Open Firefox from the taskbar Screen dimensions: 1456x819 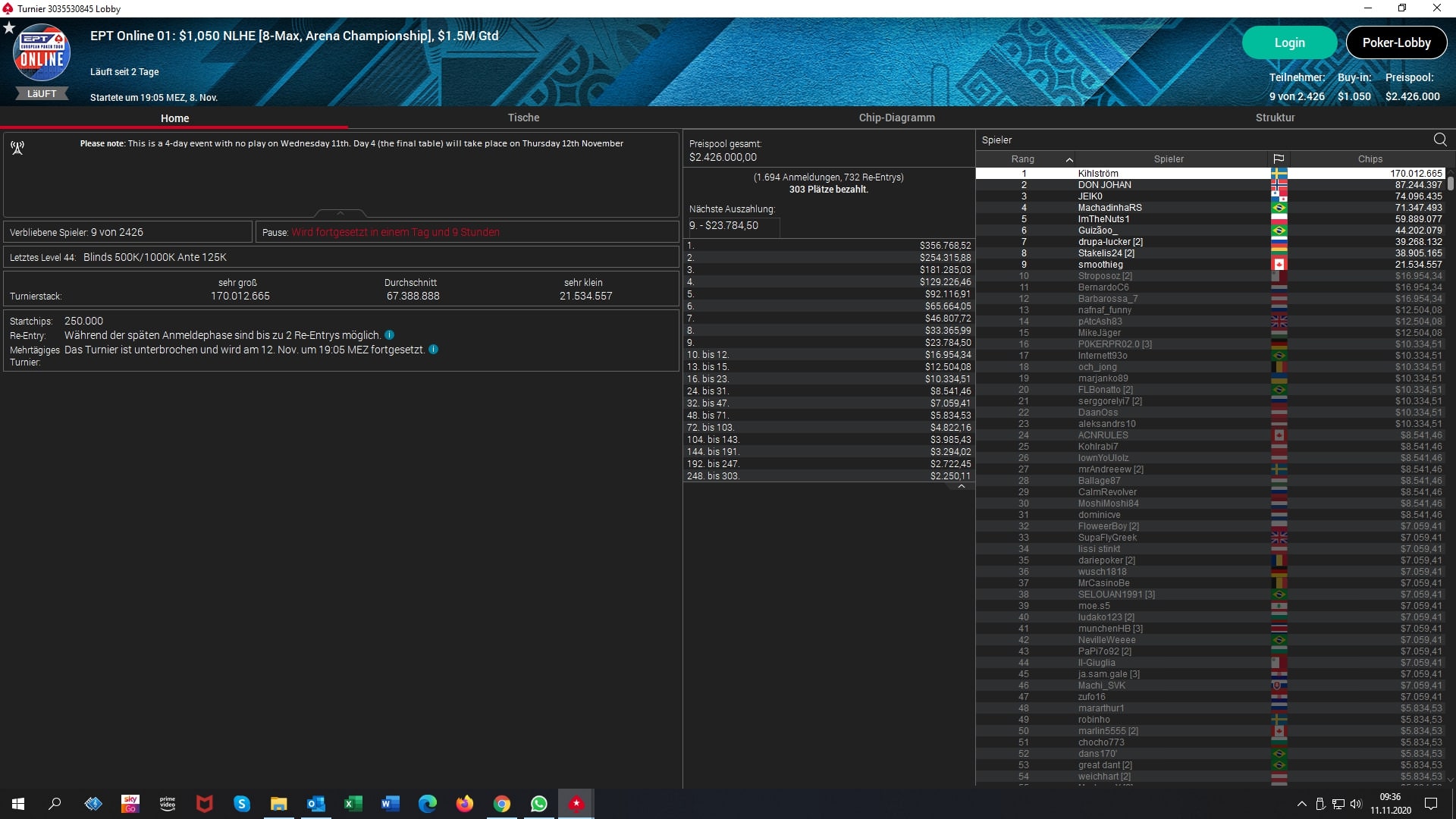pyautogui.click(x=464, y=804)
